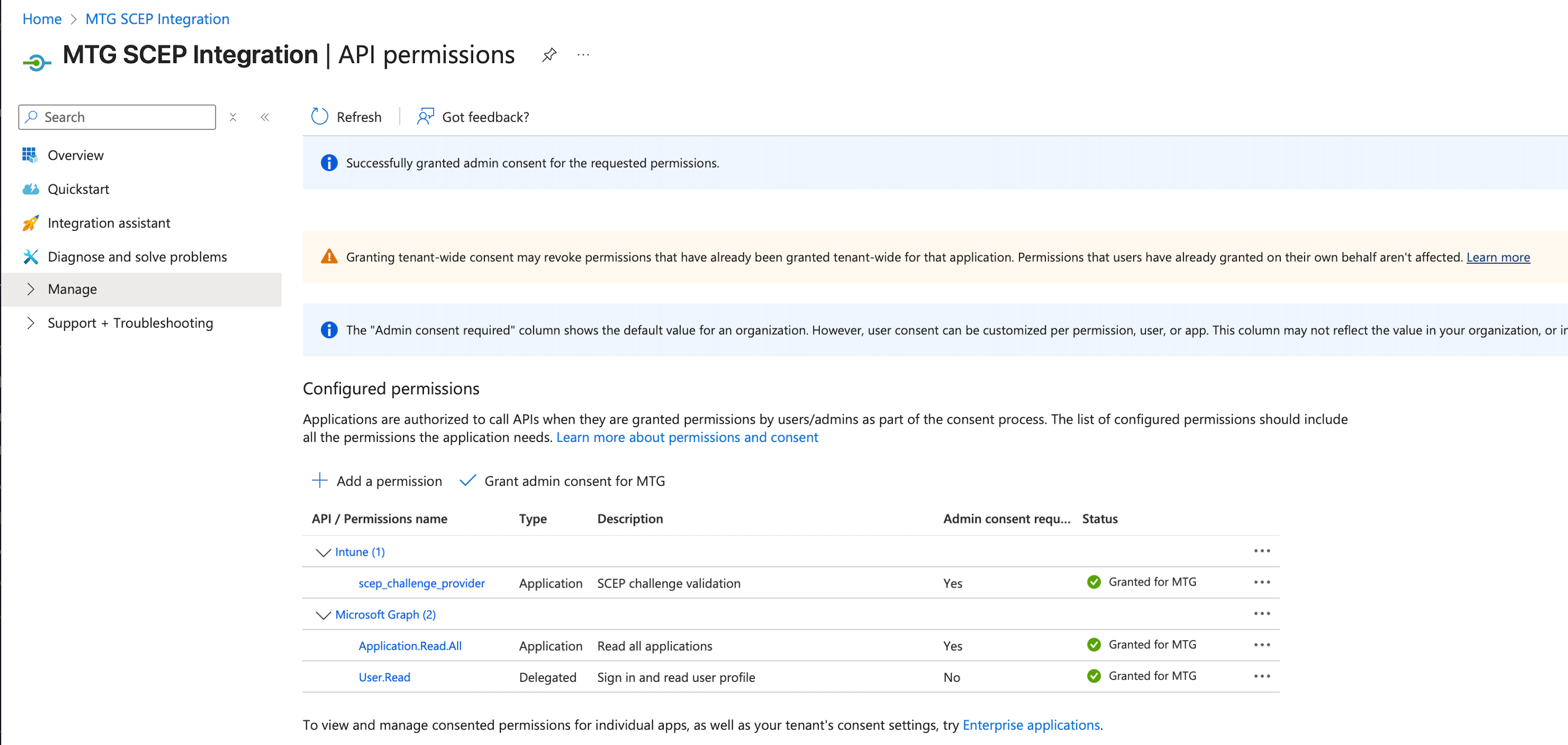Open ellipsis menu for Application.Read.All row
This screenshot has height=745, width=1568.
point(1261,645)
